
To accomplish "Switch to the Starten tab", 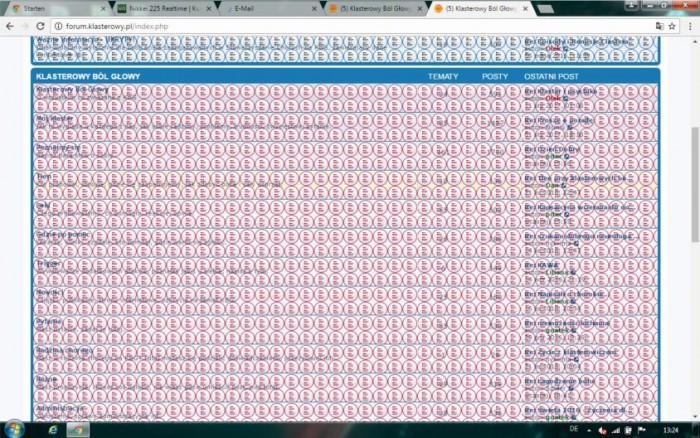I will point(50,8).
